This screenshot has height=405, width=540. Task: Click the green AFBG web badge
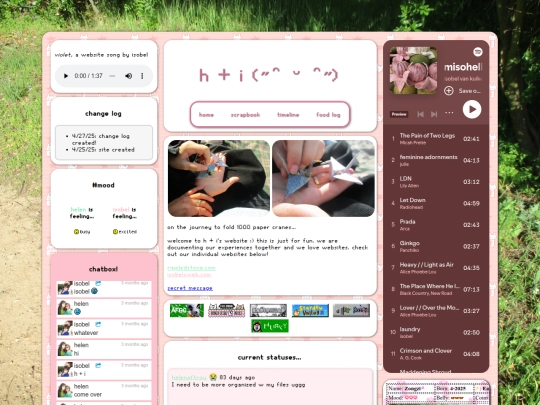click(x=187, y=310)
